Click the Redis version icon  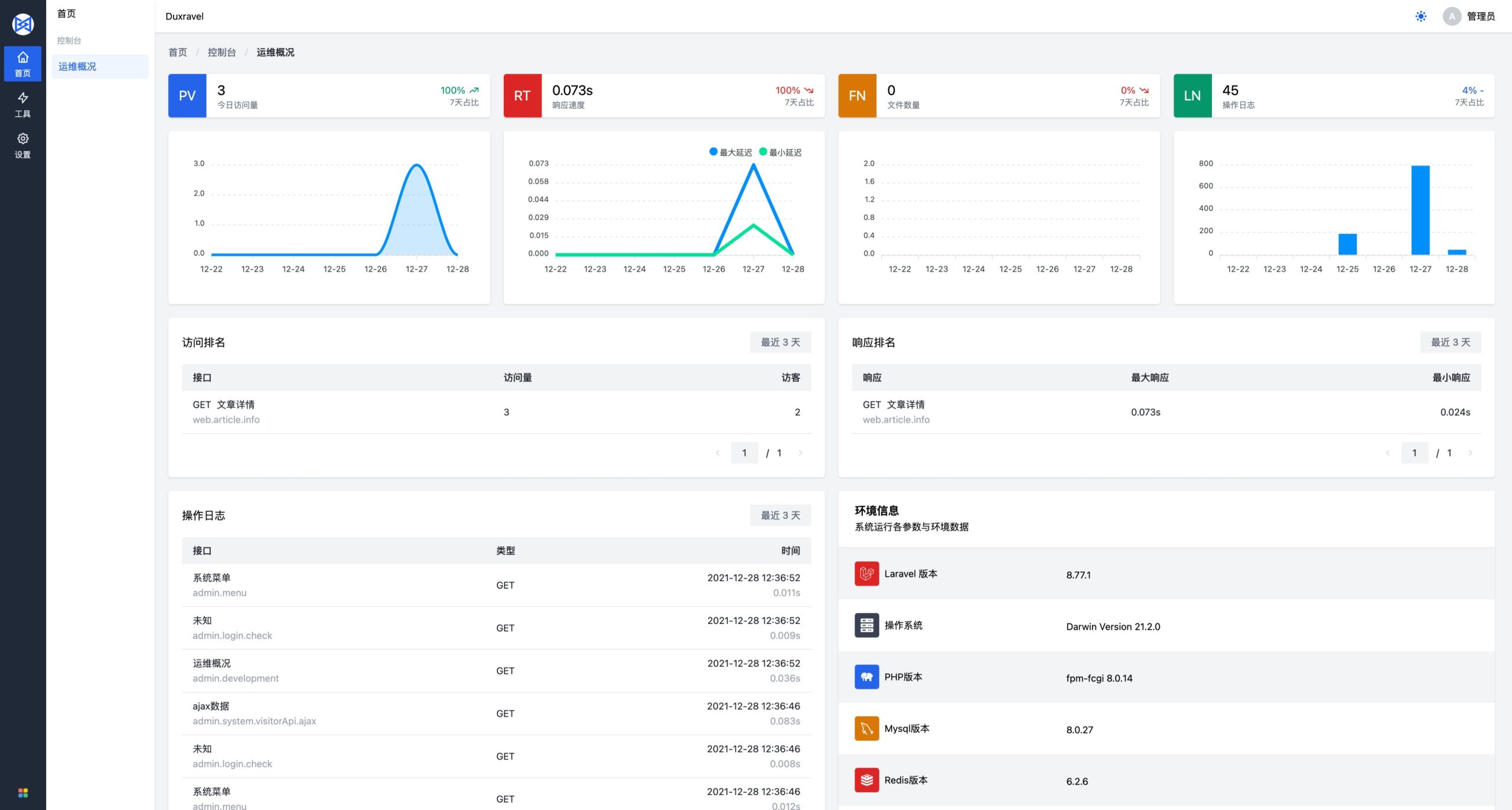tap(866, 780)
